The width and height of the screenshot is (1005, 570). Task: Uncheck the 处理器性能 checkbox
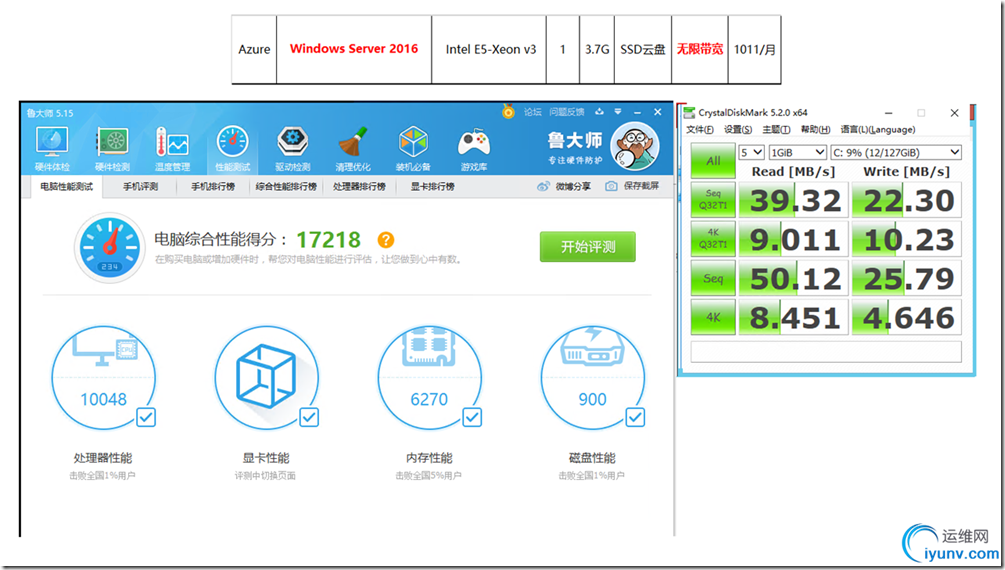pyautogui.click(x=146, y=418)
